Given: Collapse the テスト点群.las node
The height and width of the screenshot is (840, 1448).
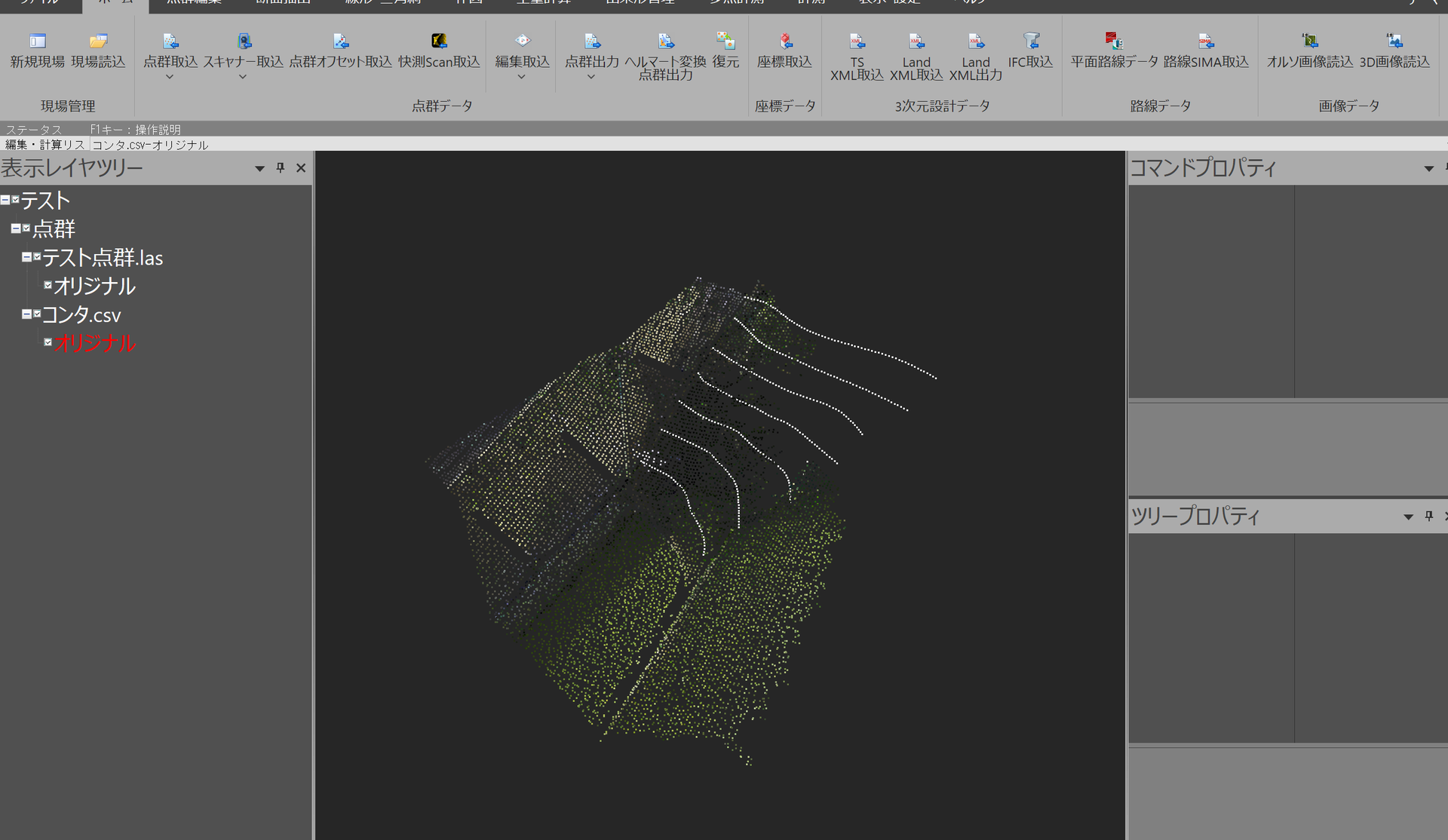Looking at the screenshot, I should [x=26, y=257].
